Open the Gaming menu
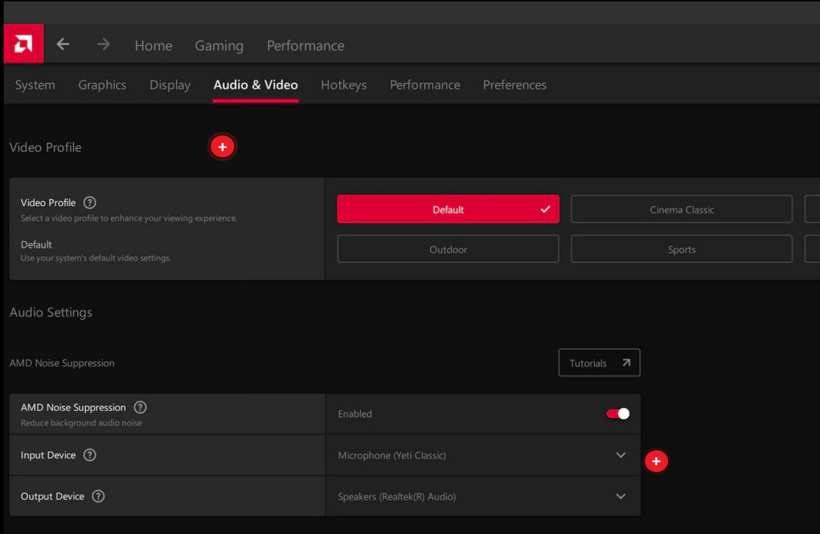 pyautogui.click(x=219, y=45)
